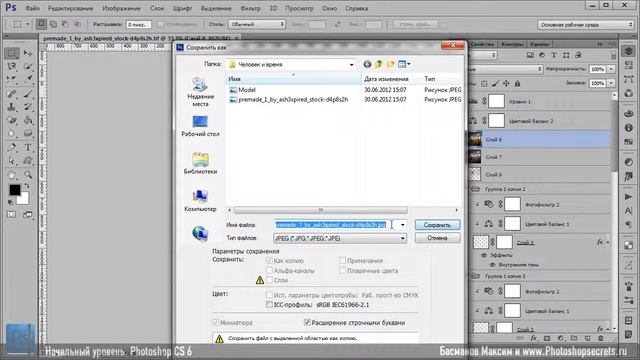Toggle the Как копию checkbox
640x360 pixels.
point(269,260)
